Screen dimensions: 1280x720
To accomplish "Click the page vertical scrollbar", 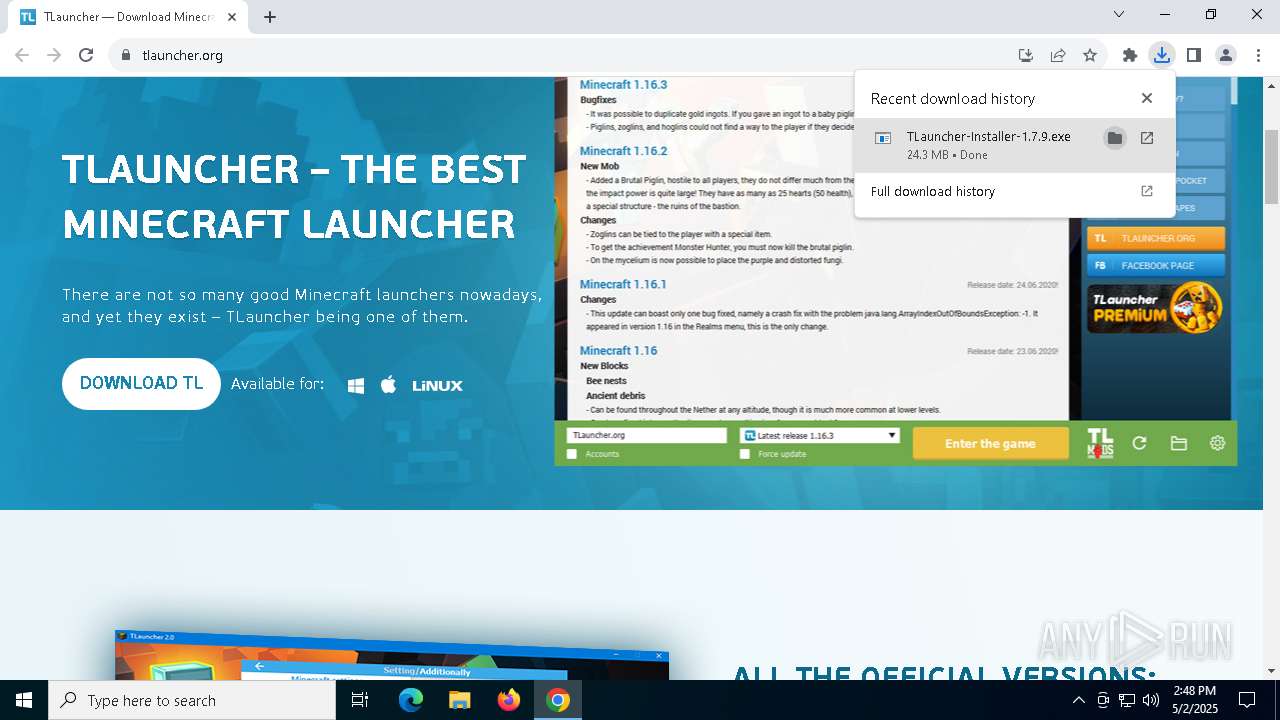I will pyautogui.click(x=1271, y=165).
